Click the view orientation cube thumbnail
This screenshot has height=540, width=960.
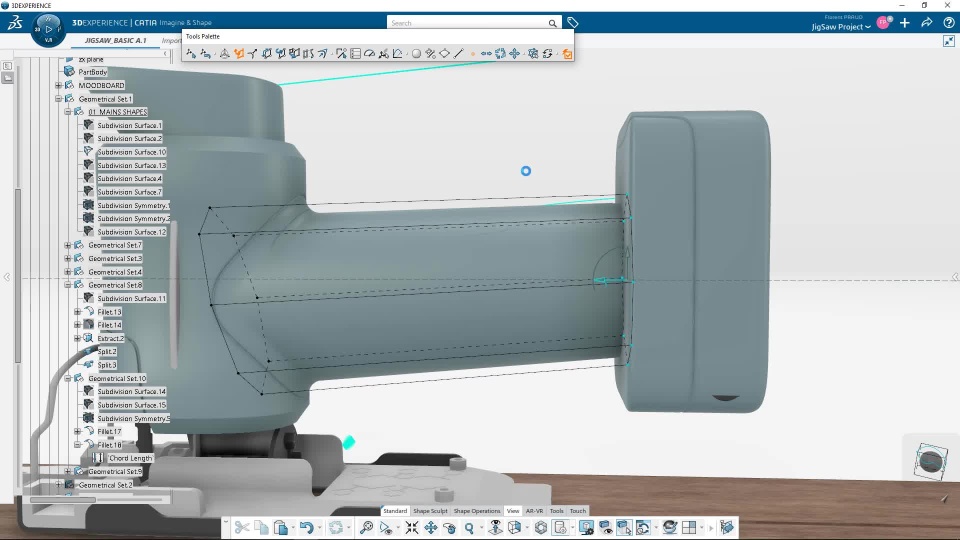932,460
